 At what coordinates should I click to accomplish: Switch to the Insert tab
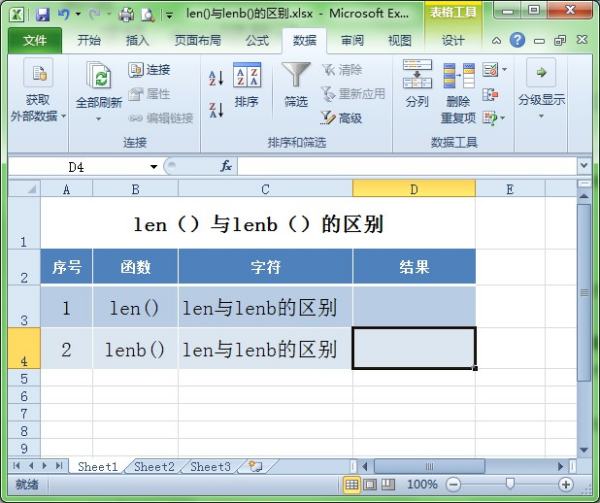(137, 40)
